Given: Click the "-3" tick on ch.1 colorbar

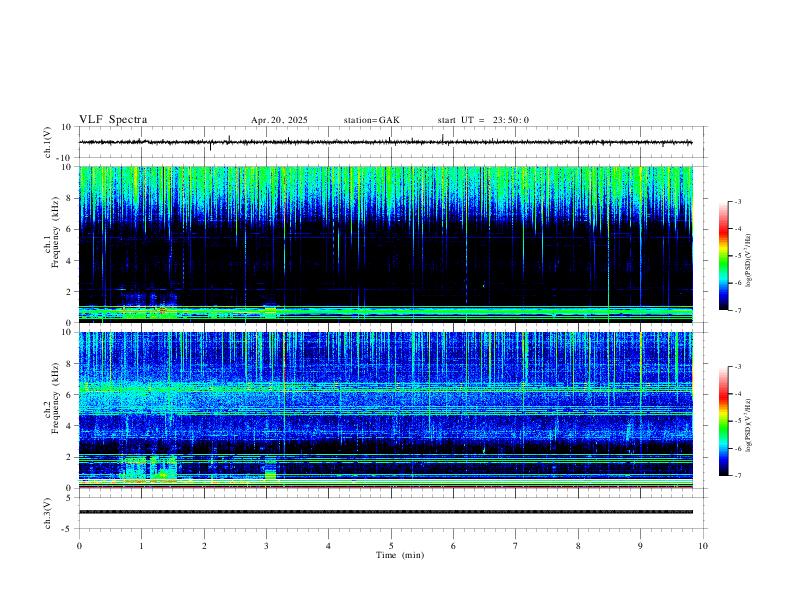Looking at the screenshot, I should (737, 201).
